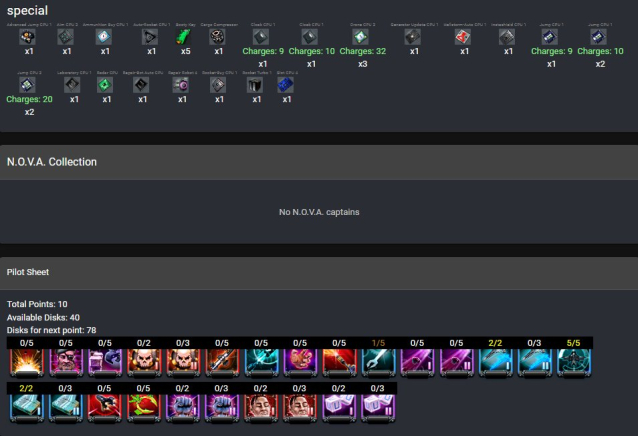Select the maxed pilot skill showing 5/5

(574, 361)
